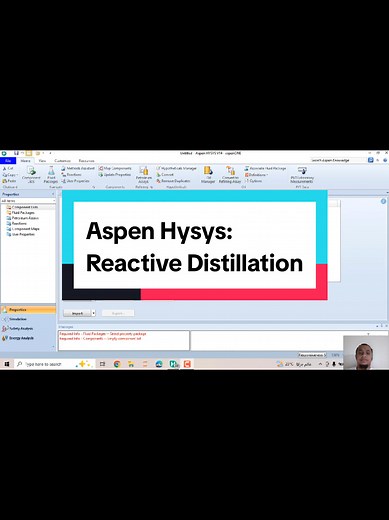Viewport: 389px width, 520px height.
Task: Click the blue help icon in the form area
Action: pos(383,201)
